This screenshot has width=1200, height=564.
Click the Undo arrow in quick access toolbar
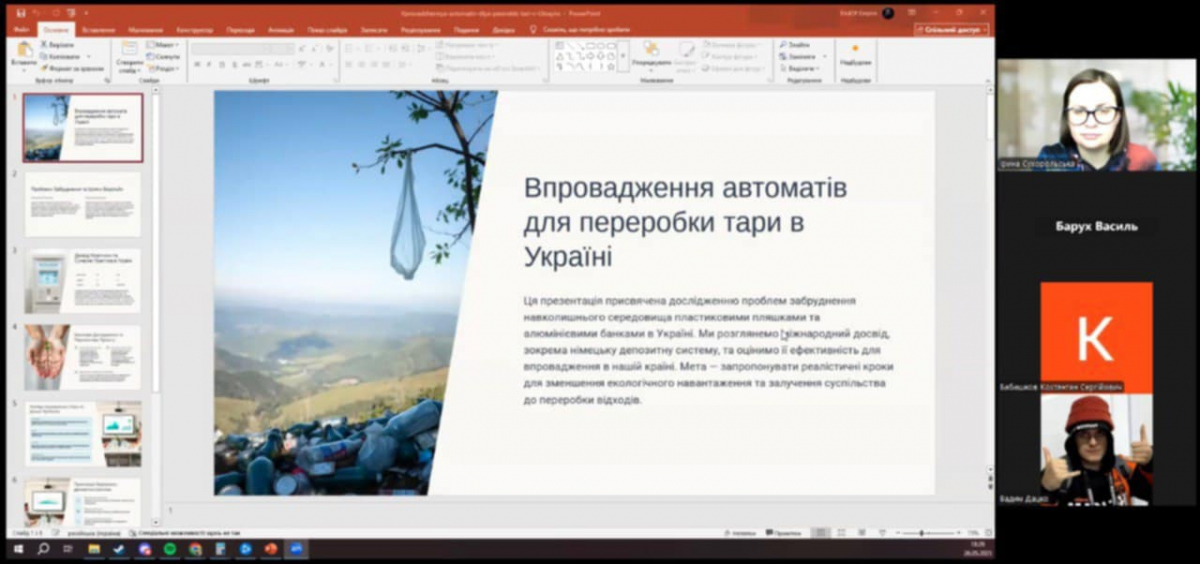36,13
